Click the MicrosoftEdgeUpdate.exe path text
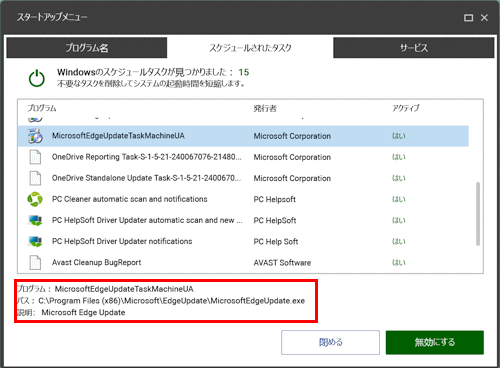This screenshot has height=368, width=500. [x=171, y=301]
